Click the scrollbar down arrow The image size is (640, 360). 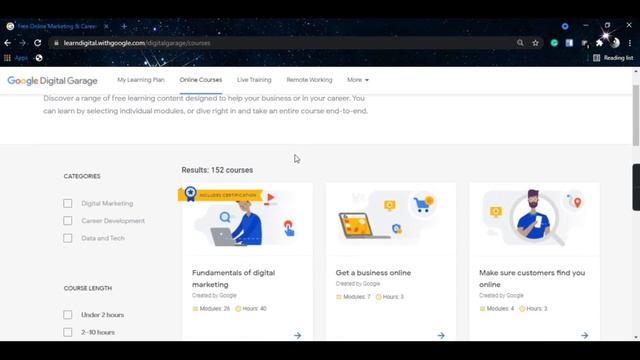pyautogui.click(x=636, y=338)
